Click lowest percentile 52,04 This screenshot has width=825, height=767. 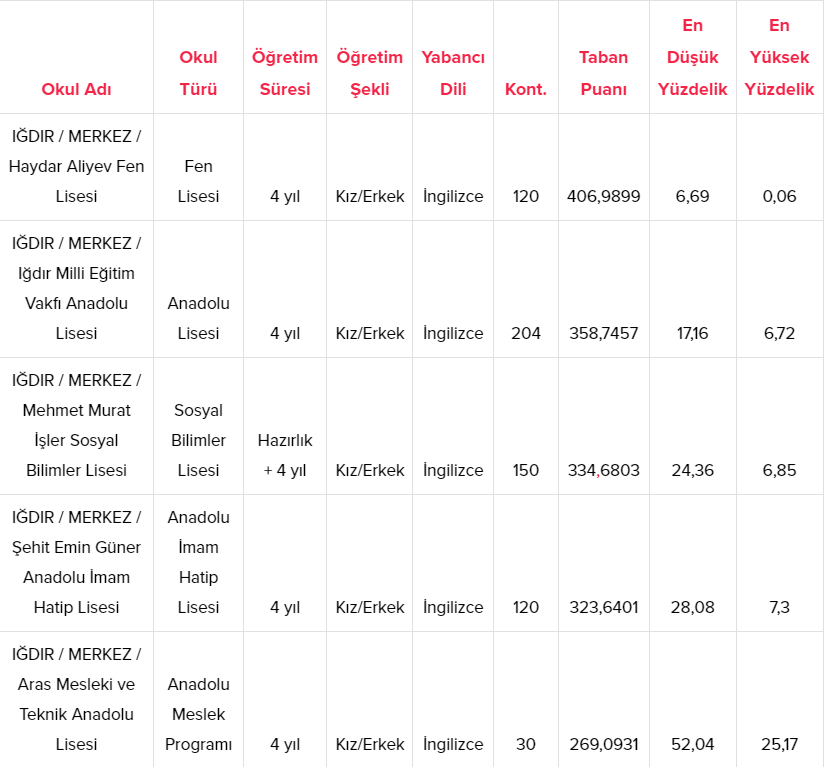point(692,744)
